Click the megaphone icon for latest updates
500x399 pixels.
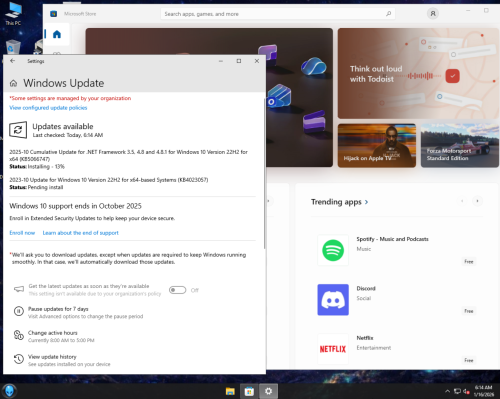(19, 289)
